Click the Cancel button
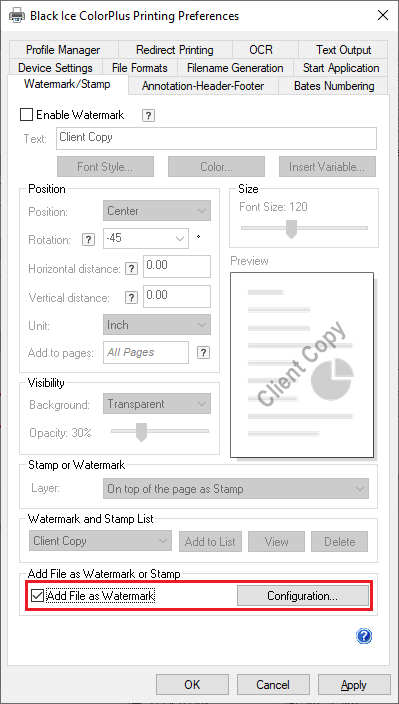399x704 pixels. (x=273, y=684)
